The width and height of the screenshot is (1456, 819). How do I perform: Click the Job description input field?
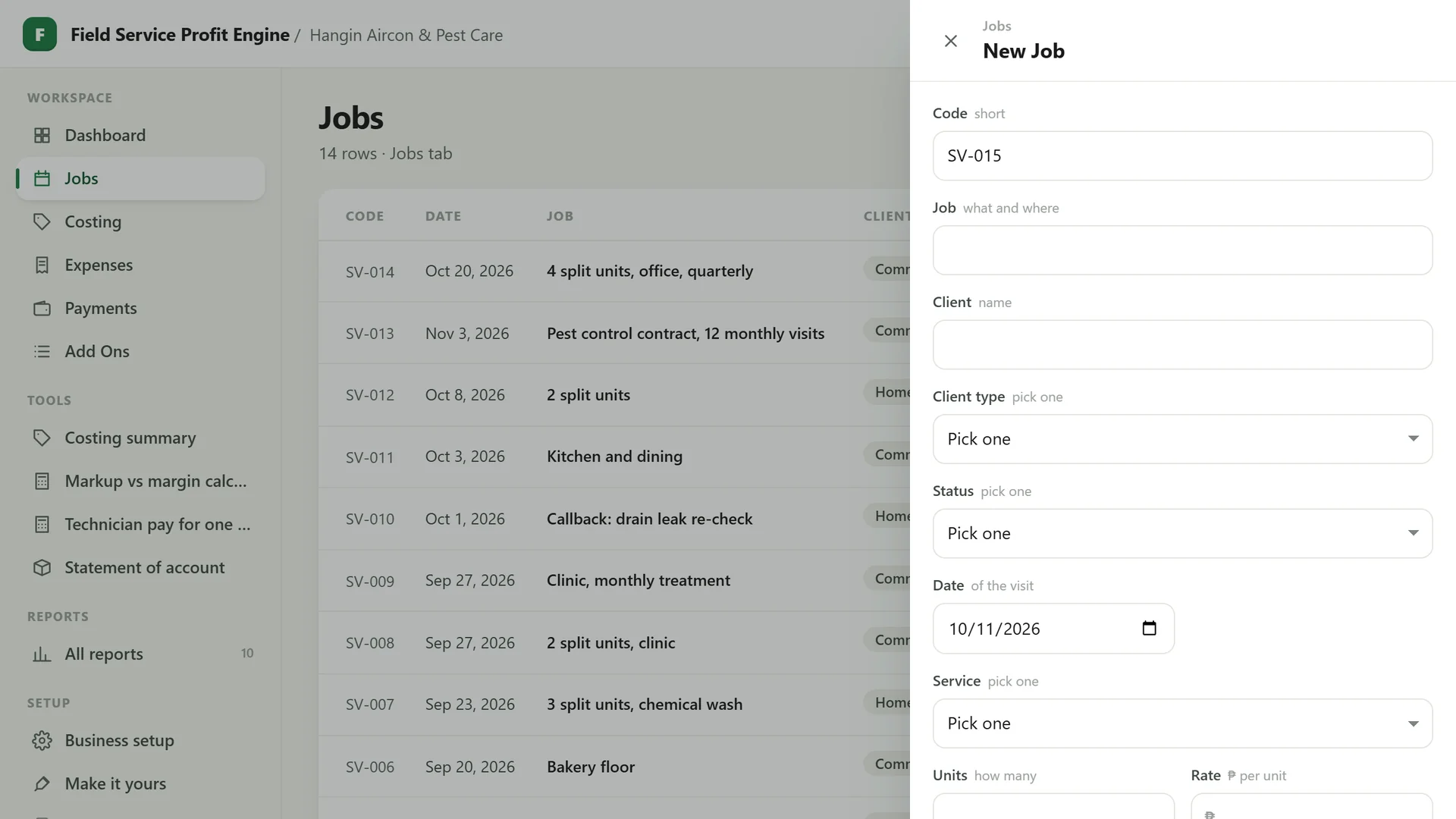click(1182, 250)
